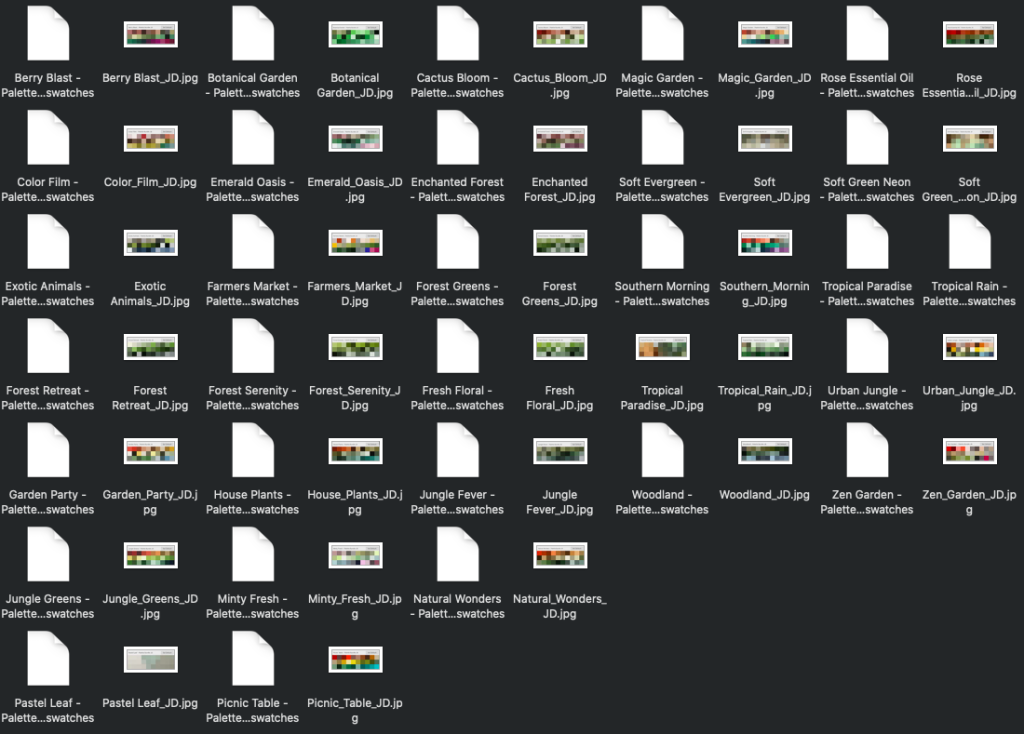Click the Picnic_Table_JD.jpg color palette thumbnail
The height and width of the screenshot is (734, 1024).
coord(355,659)
